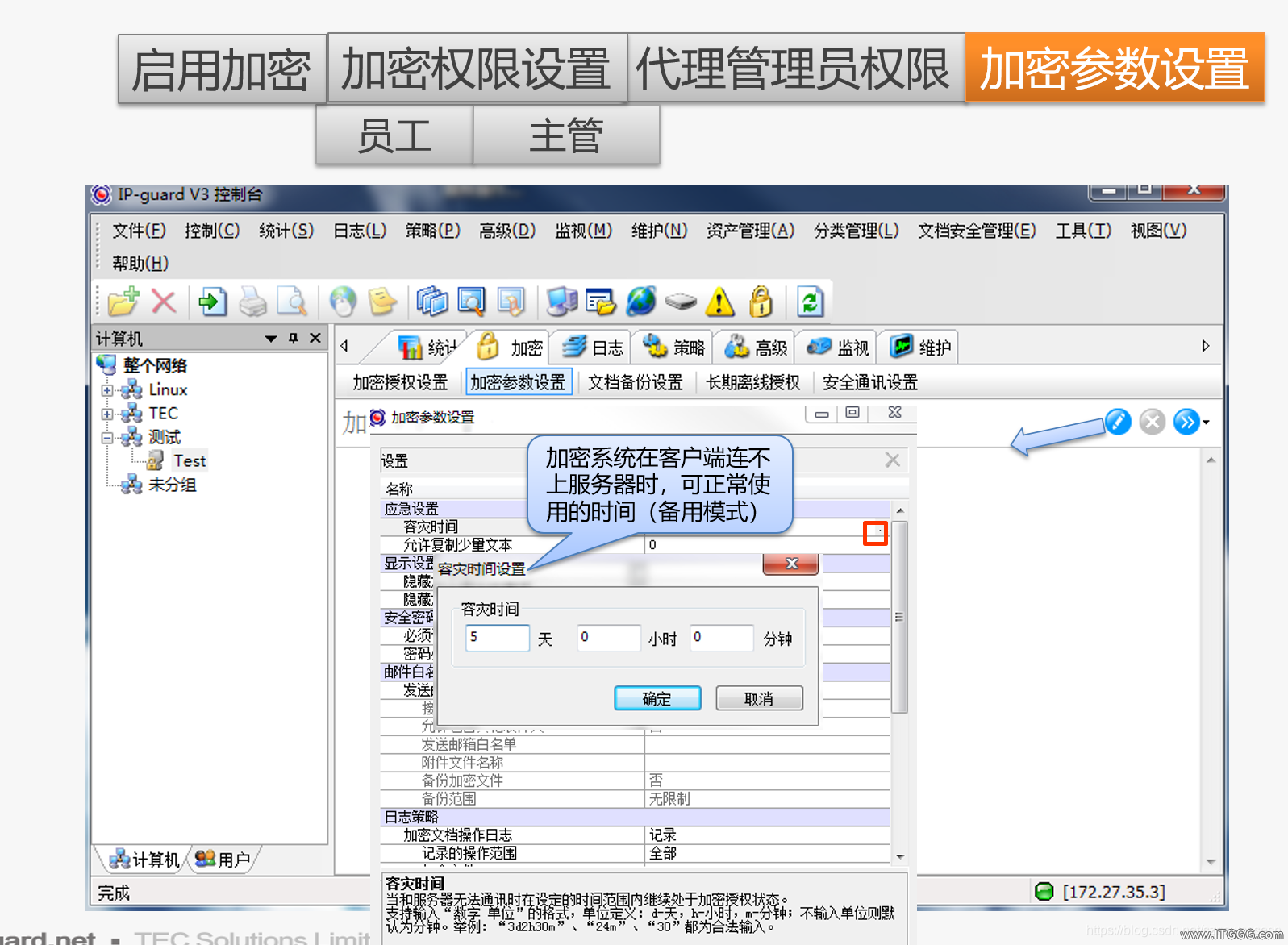
Task: Click the screen with document toolbar icon
Action: pyautogui.click(x=511, y=302)
